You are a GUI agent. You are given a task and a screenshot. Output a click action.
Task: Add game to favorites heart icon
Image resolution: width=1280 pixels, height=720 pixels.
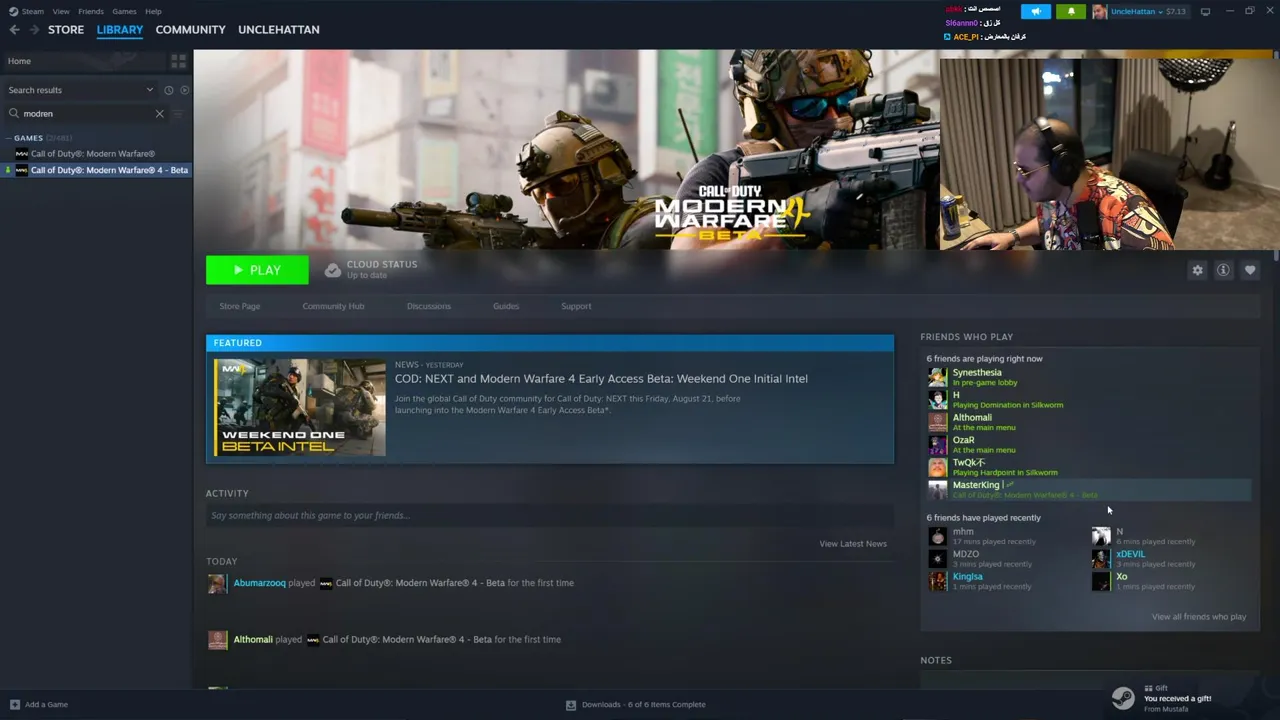point(1250,270)
